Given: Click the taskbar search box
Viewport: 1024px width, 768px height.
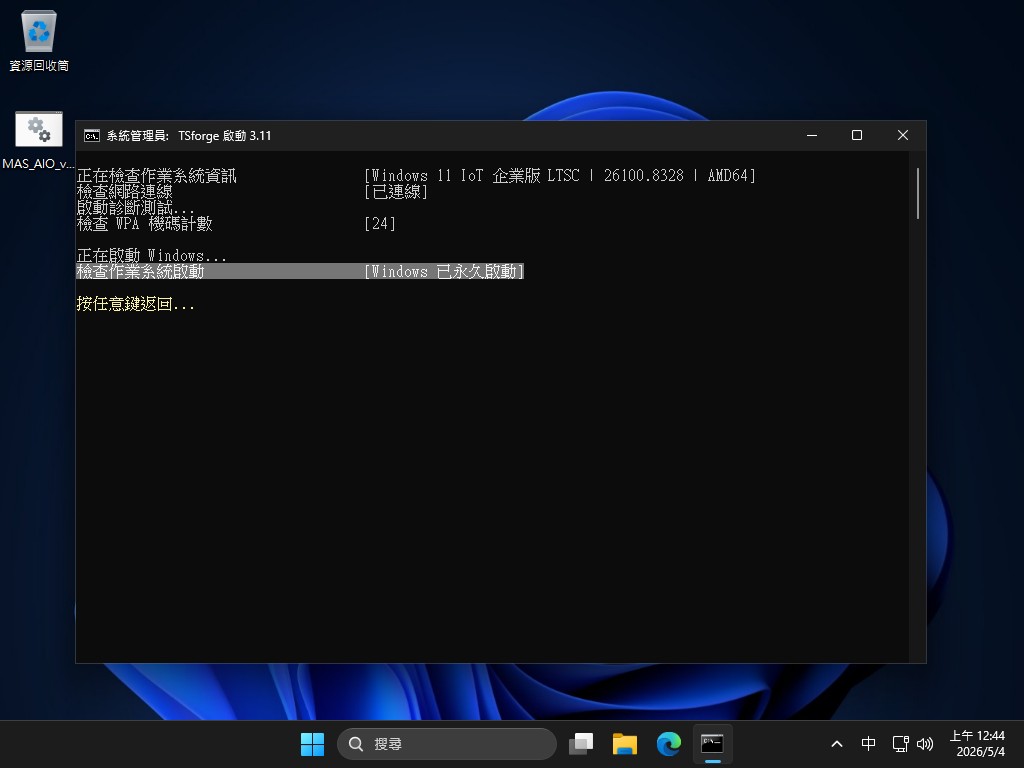Looking at the screenshot, I should [447, 744].
